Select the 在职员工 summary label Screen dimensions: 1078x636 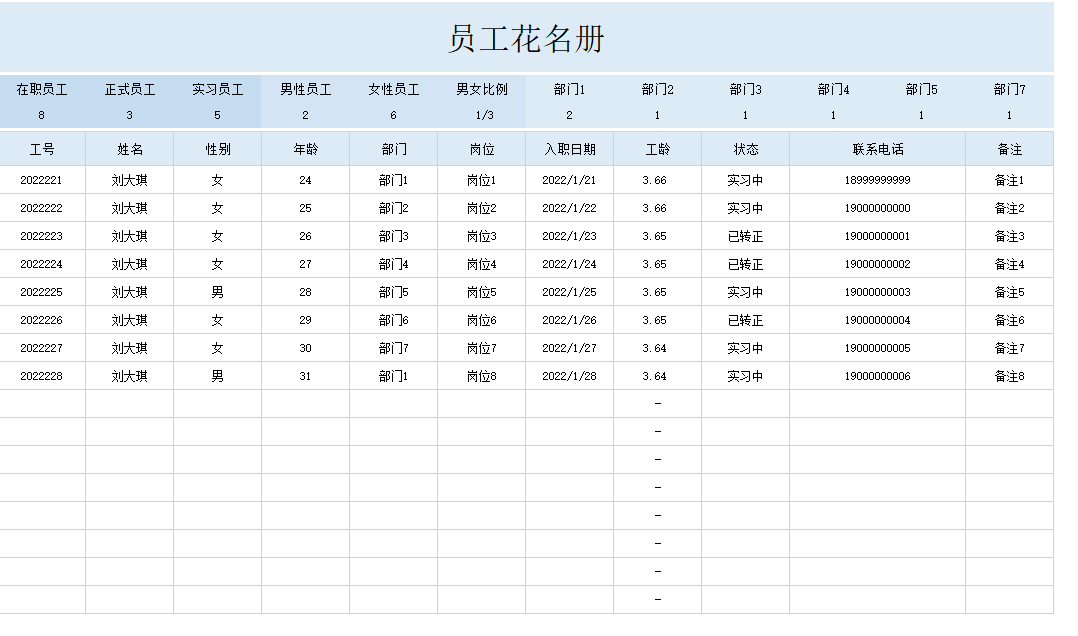click(42, 90)
